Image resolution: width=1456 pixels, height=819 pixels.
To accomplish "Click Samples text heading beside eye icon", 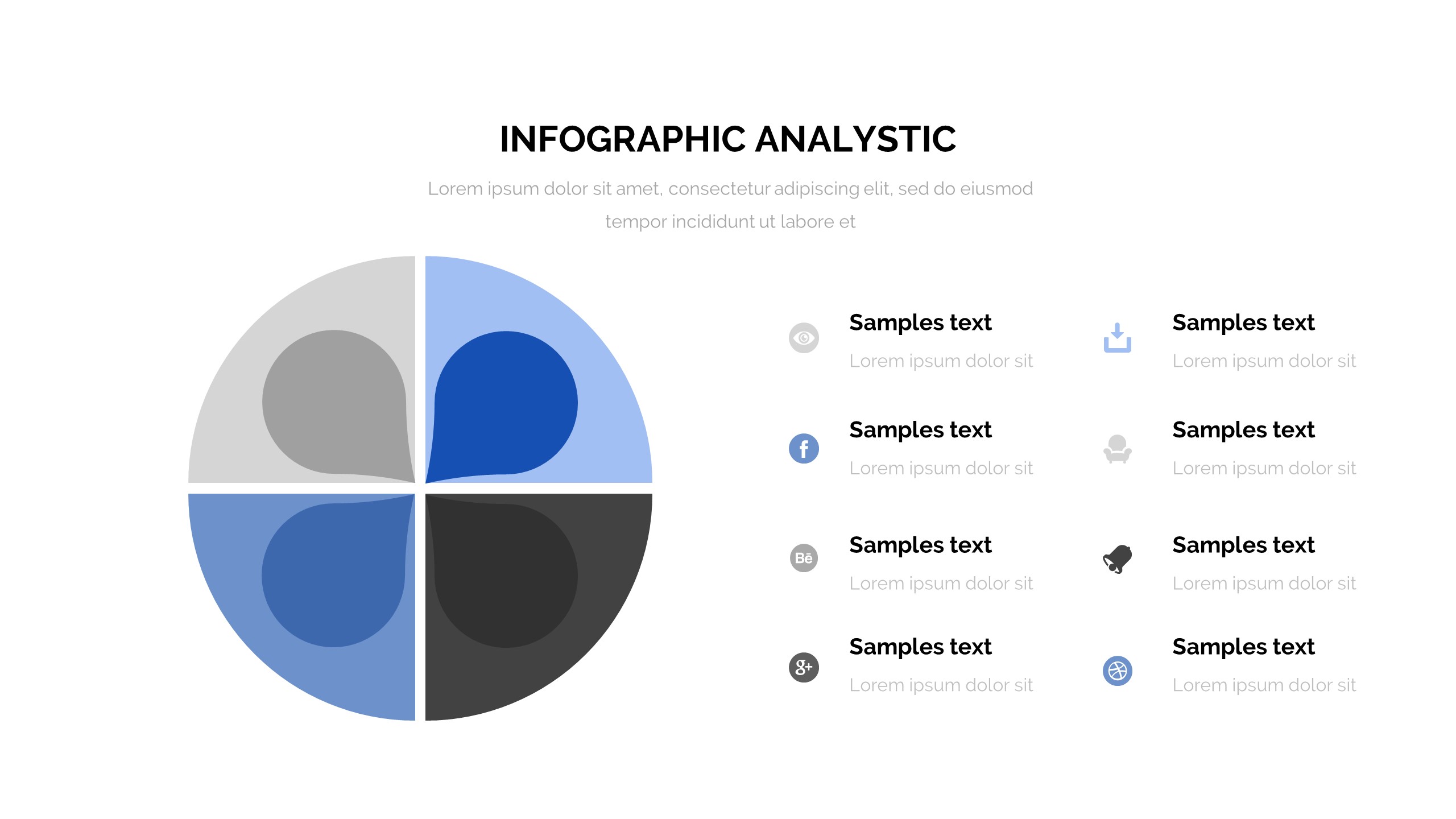I will click(x=920, y=322).
